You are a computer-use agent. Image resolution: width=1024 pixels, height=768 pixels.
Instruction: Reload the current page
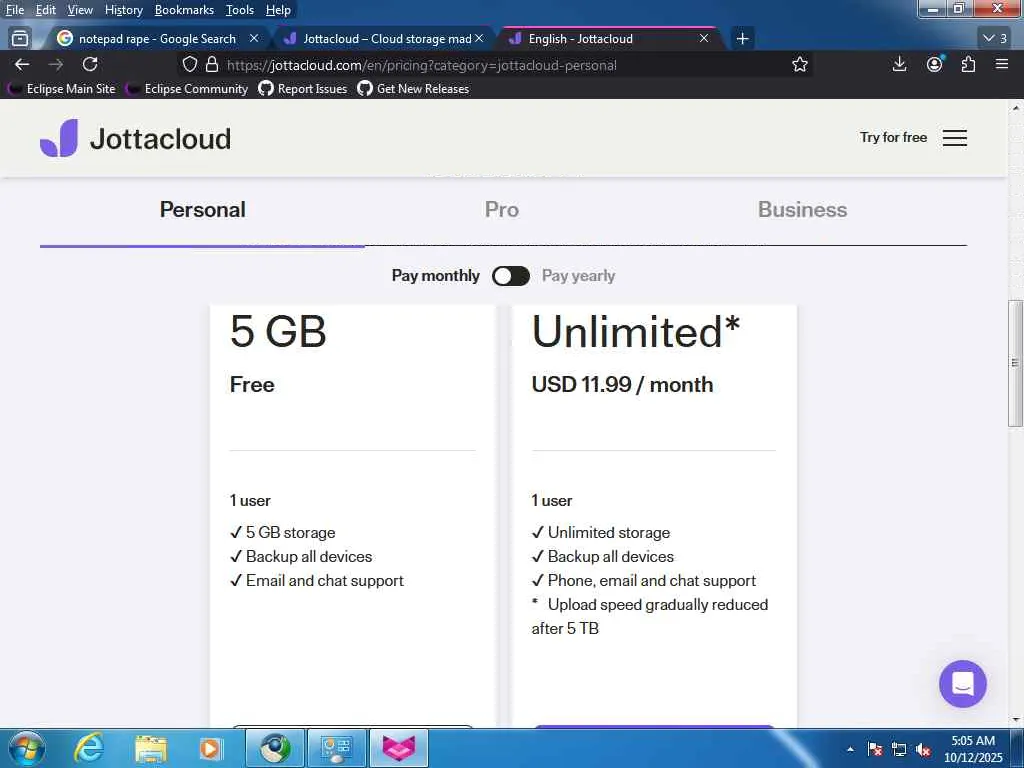point(90,64)
